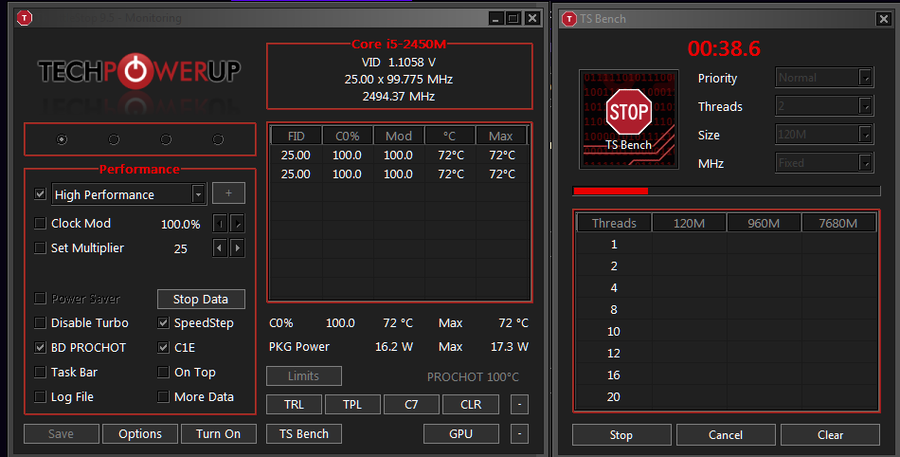Image resolution: width=900 pixels, height=457 pixels.
Task: Minimize the Monitoring window
Action: coord(496,19)
